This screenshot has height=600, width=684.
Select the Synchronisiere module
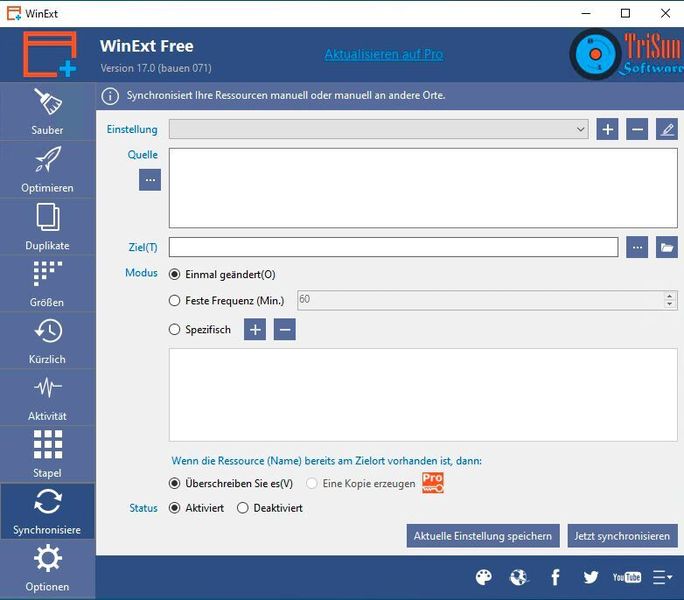point(47,511)
